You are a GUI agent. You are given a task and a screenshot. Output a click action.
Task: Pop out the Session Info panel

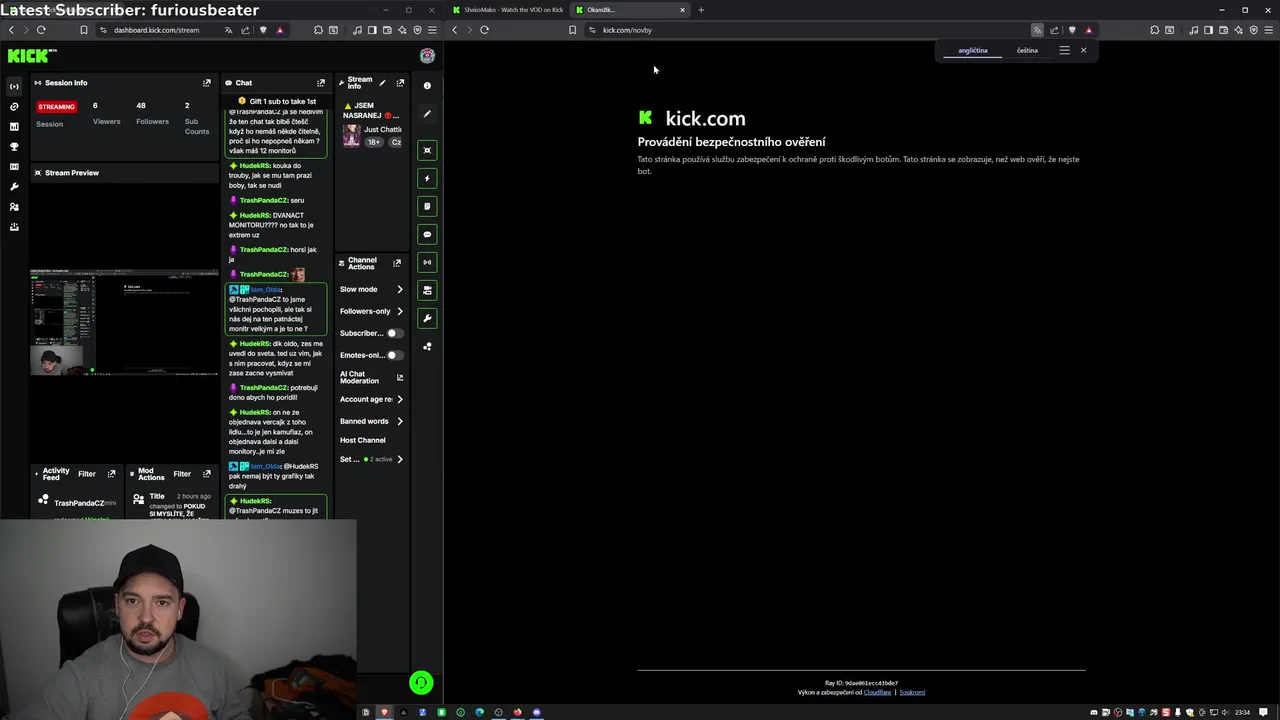207,83
